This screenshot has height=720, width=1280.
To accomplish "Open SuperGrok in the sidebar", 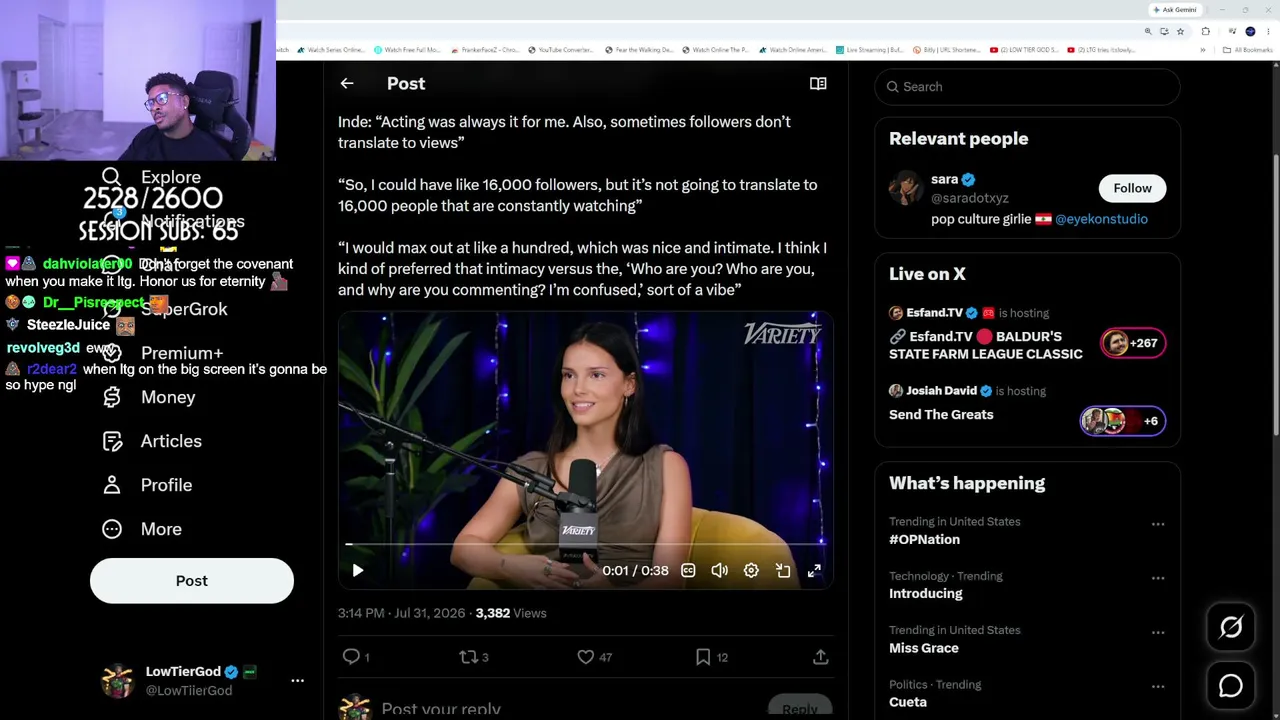I will (164, 309).
